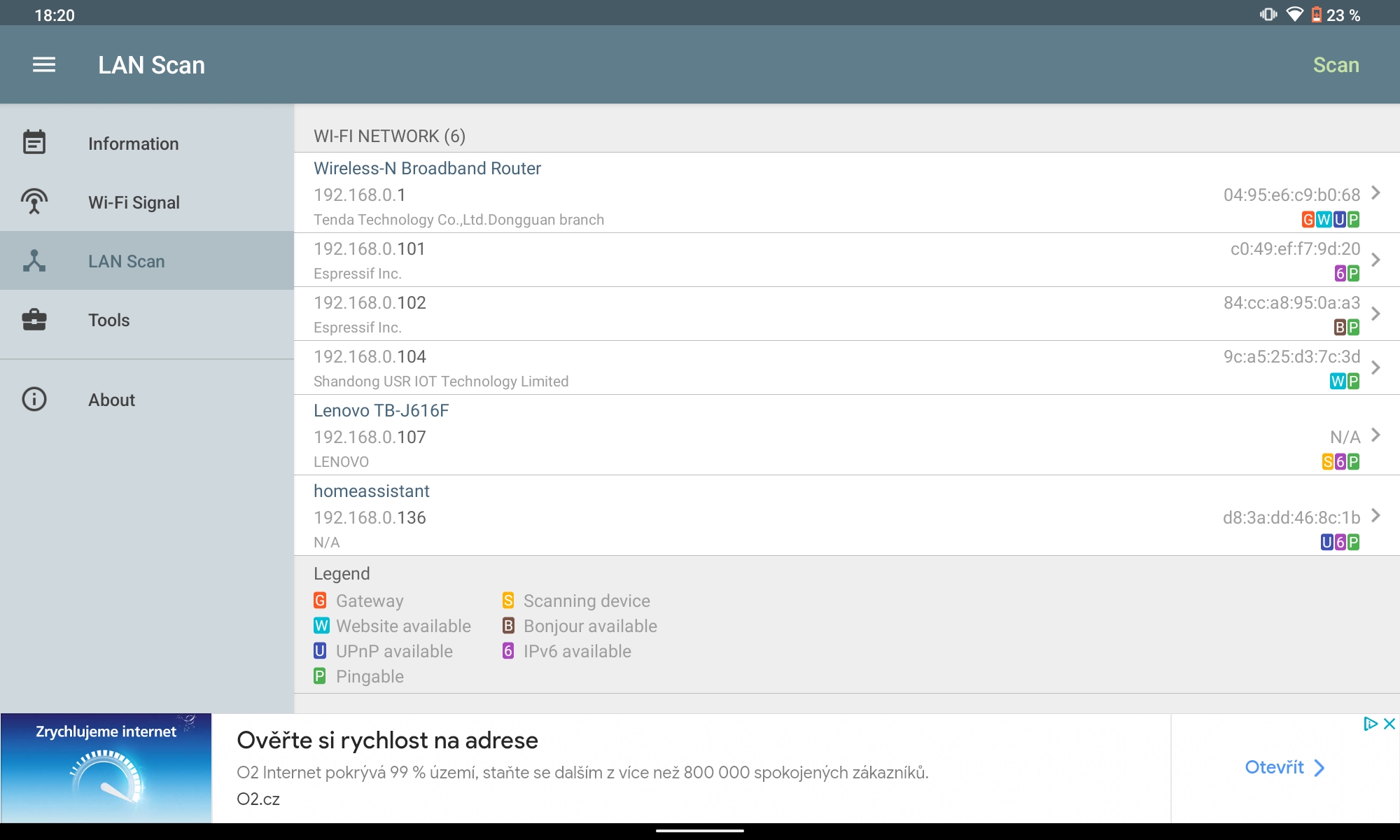The image size is (1400, 840).
Task: Click the LAN Scan network icon
Action: 34,260
